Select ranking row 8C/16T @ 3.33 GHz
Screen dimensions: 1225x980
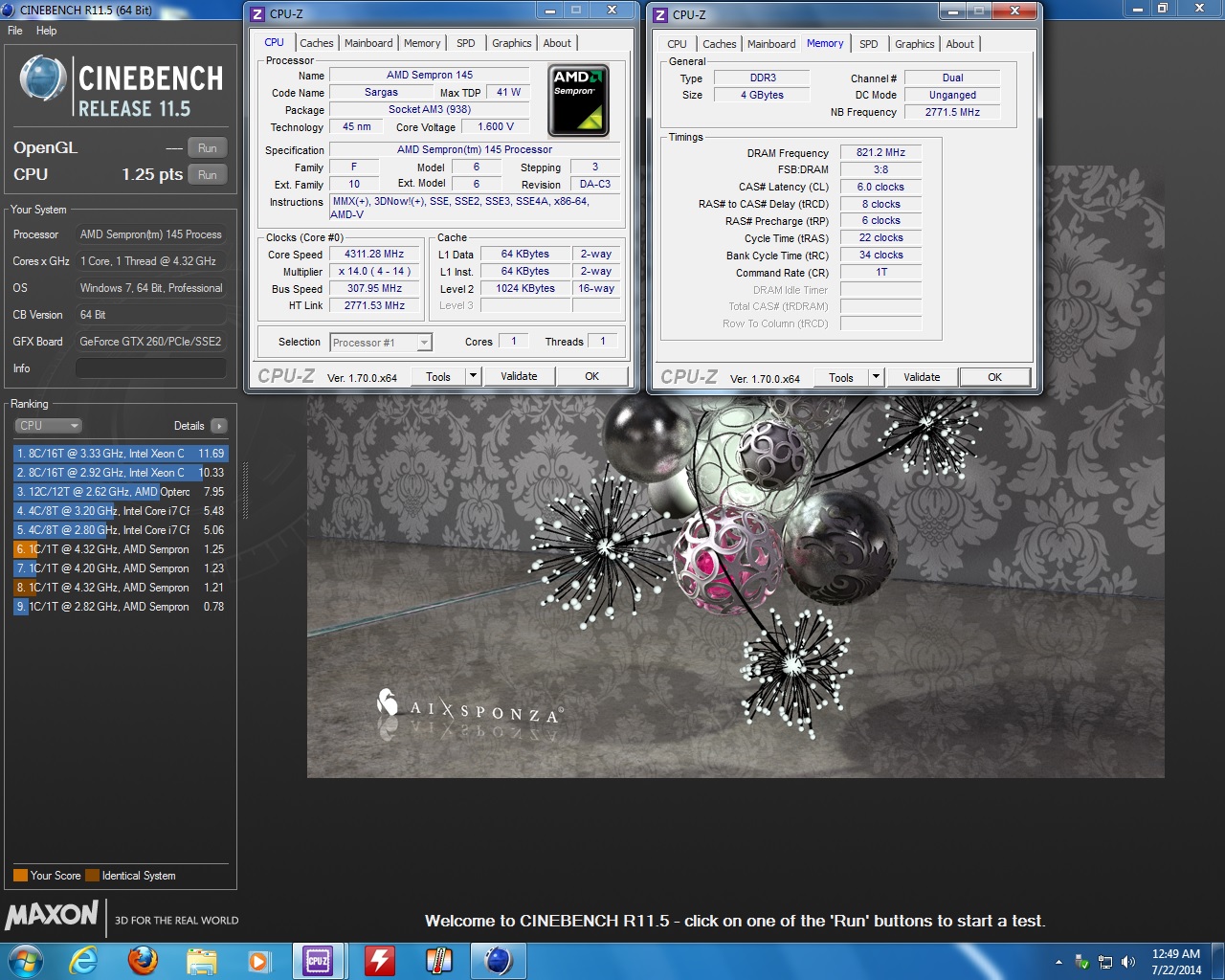tap(121, 454)
